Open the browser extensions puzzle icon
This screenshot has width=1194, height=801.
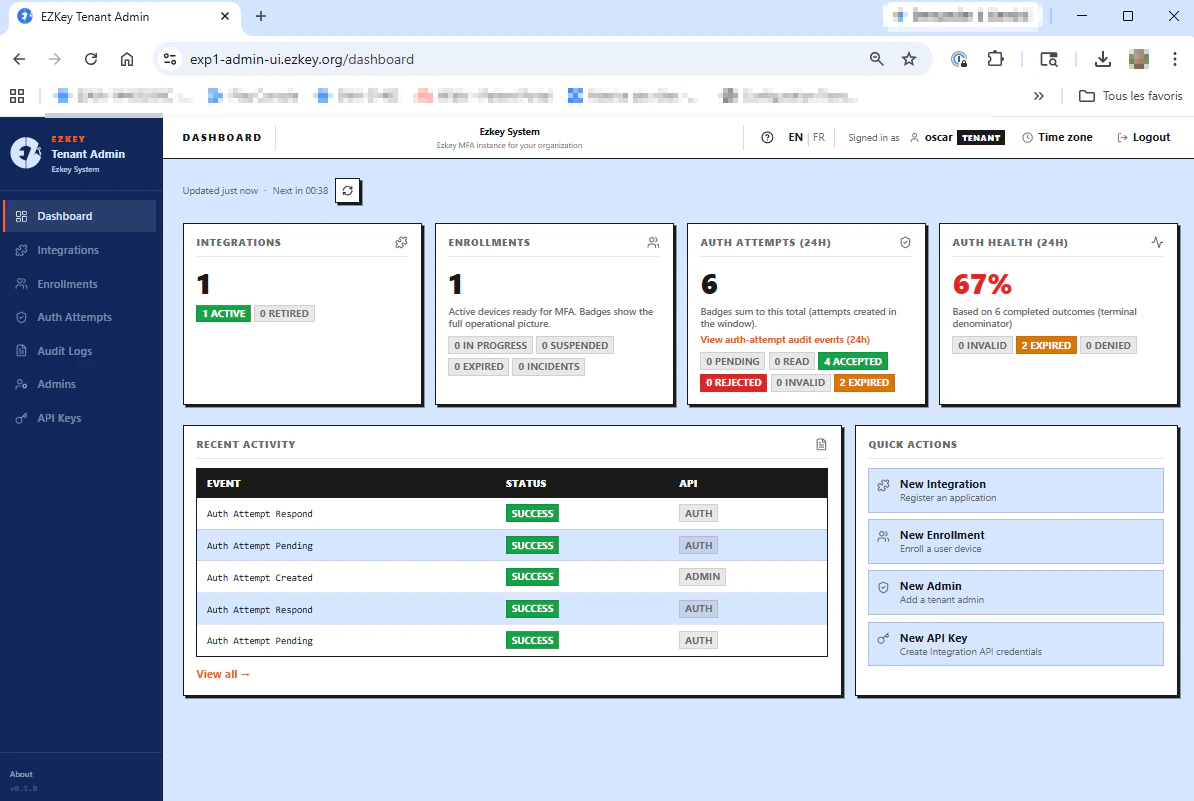click(x=995, y=59)
